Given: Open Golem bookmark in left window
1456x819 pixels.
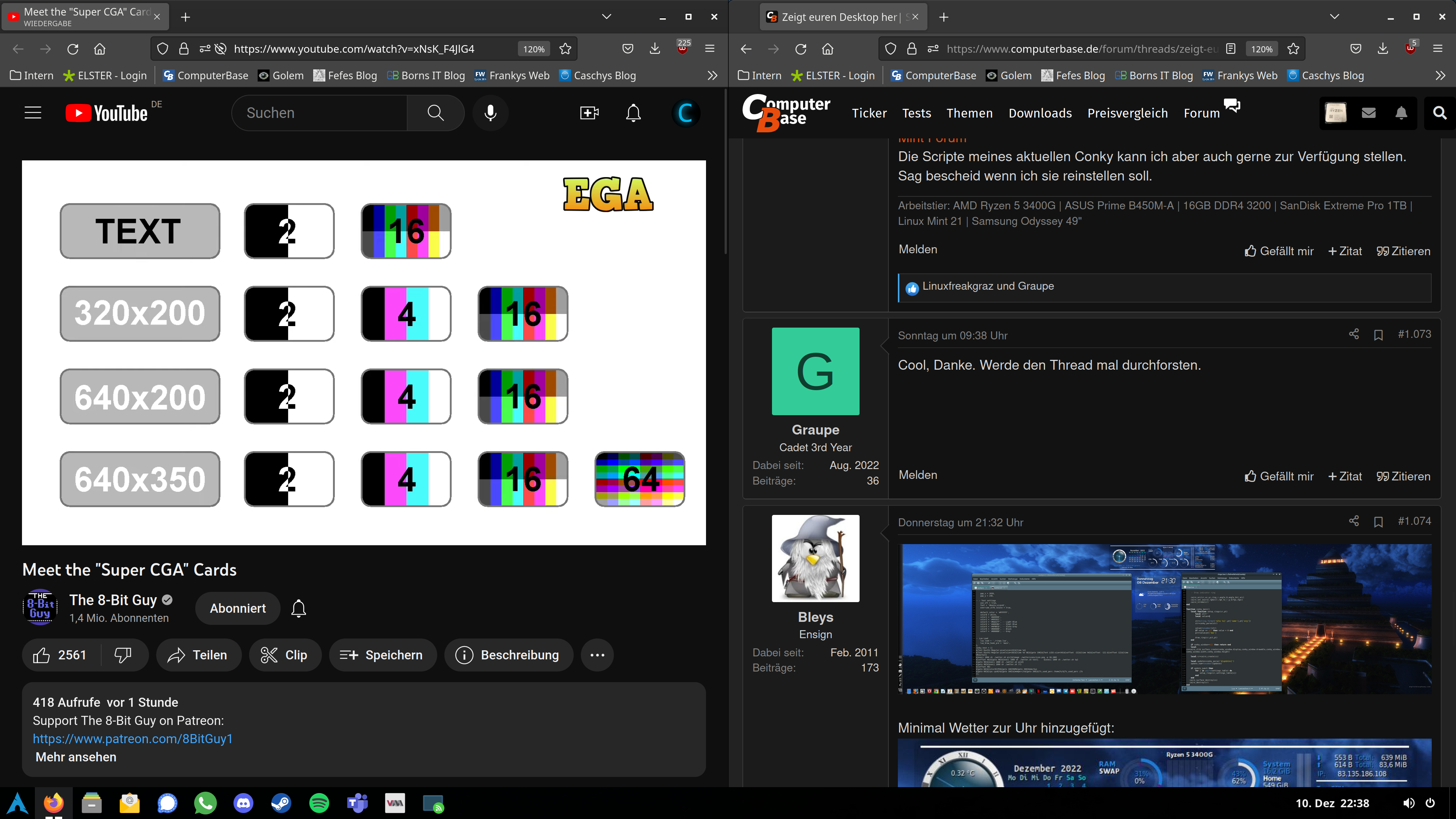Looking at the screenshot, I should [281, 76].
